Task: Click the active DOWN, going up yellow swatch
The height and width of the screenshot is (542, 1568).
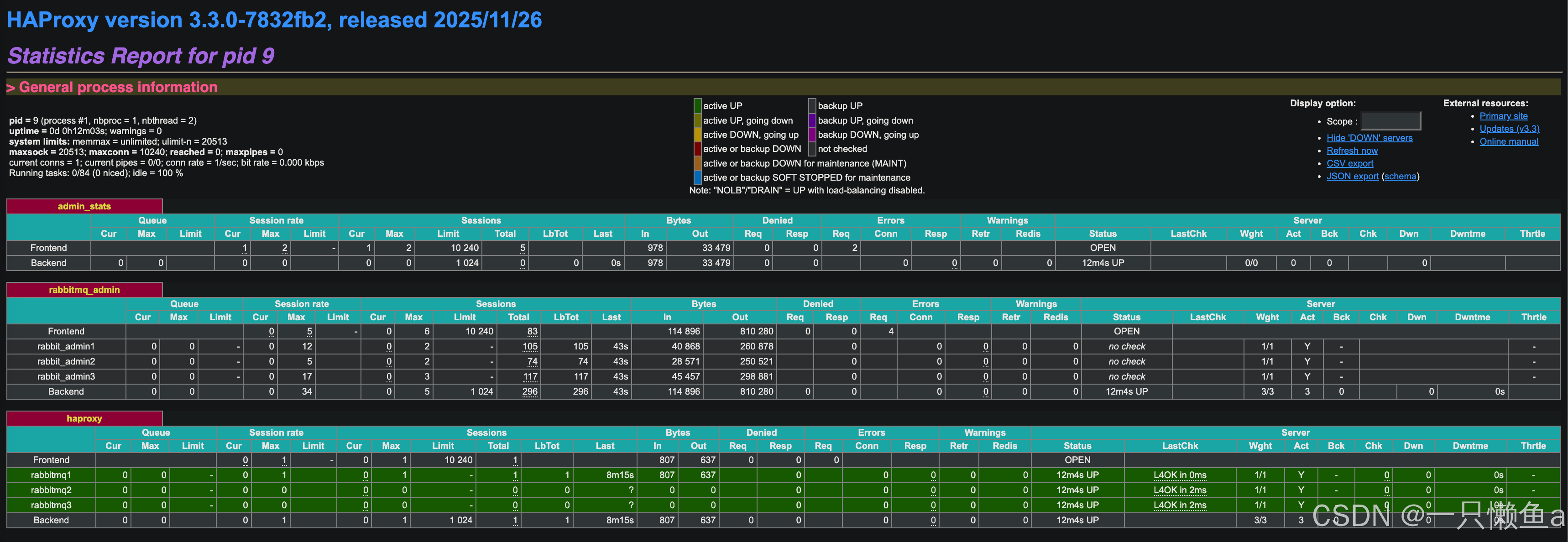Action: click(x=698, y=135)
